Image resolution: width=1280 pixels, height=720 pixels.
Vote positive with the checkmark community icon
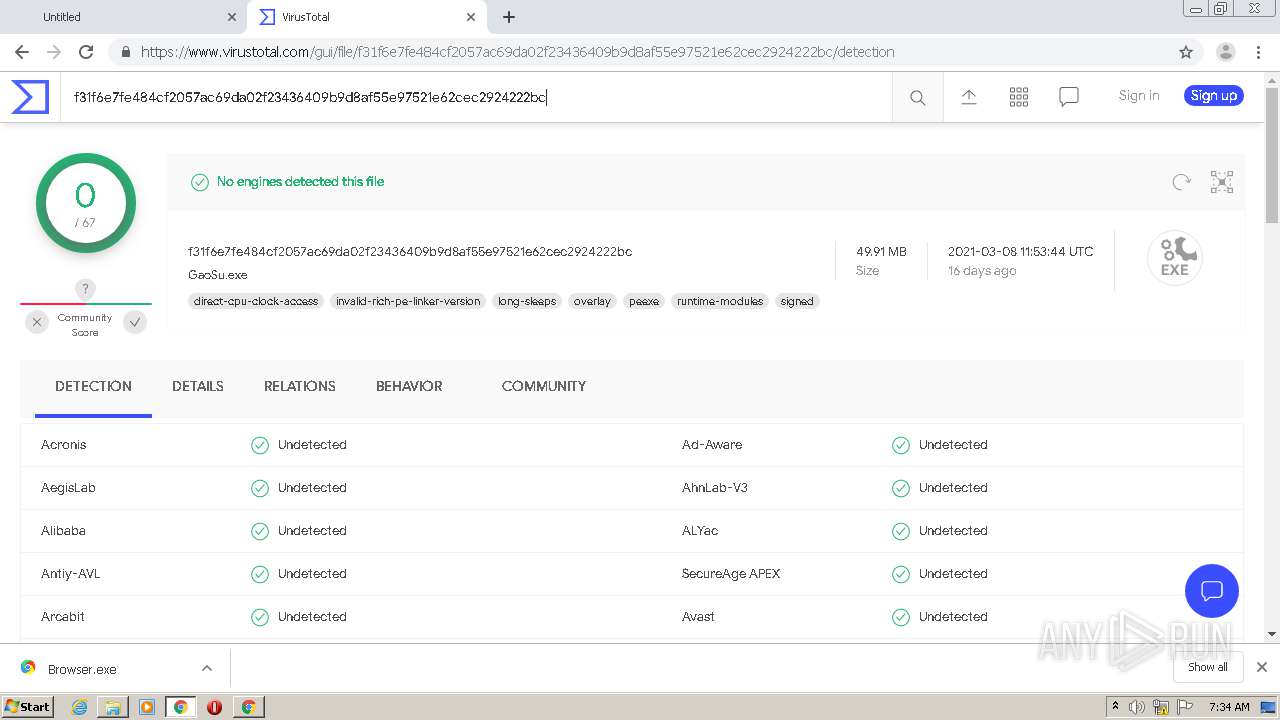point(135,322)
